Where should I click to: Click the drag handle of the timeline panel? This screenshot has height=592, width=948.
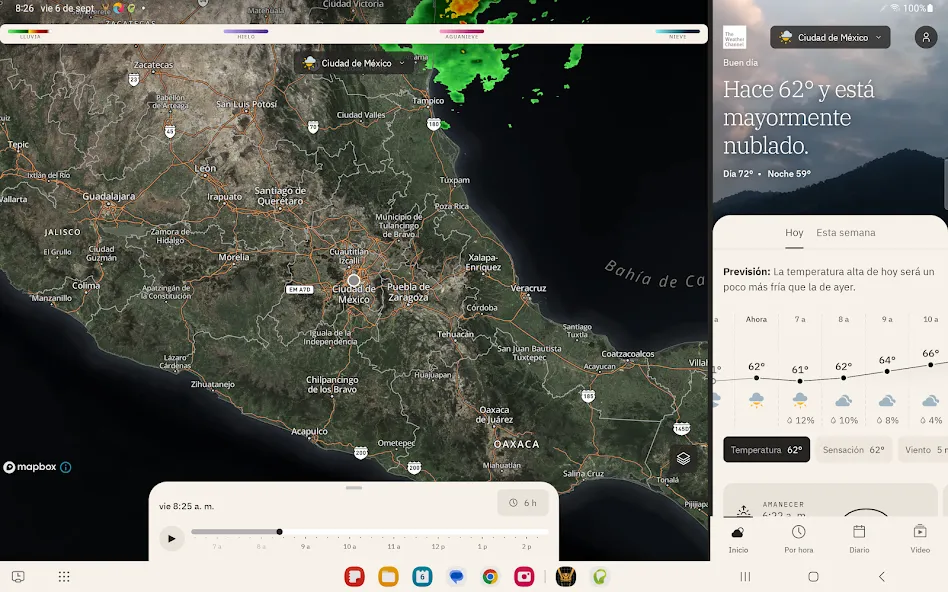(354, 487)
